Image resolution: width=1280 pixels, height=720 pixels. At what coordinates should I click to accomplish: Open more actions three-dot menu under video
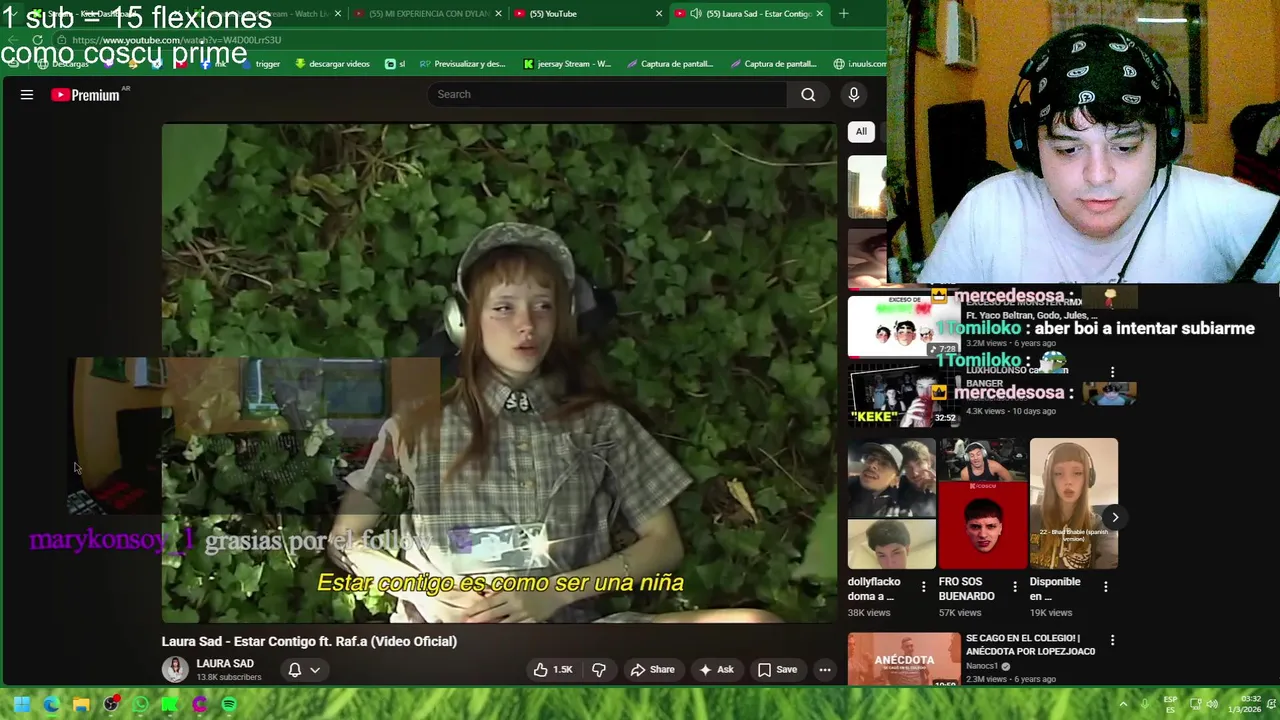click(x=825, y=670)
